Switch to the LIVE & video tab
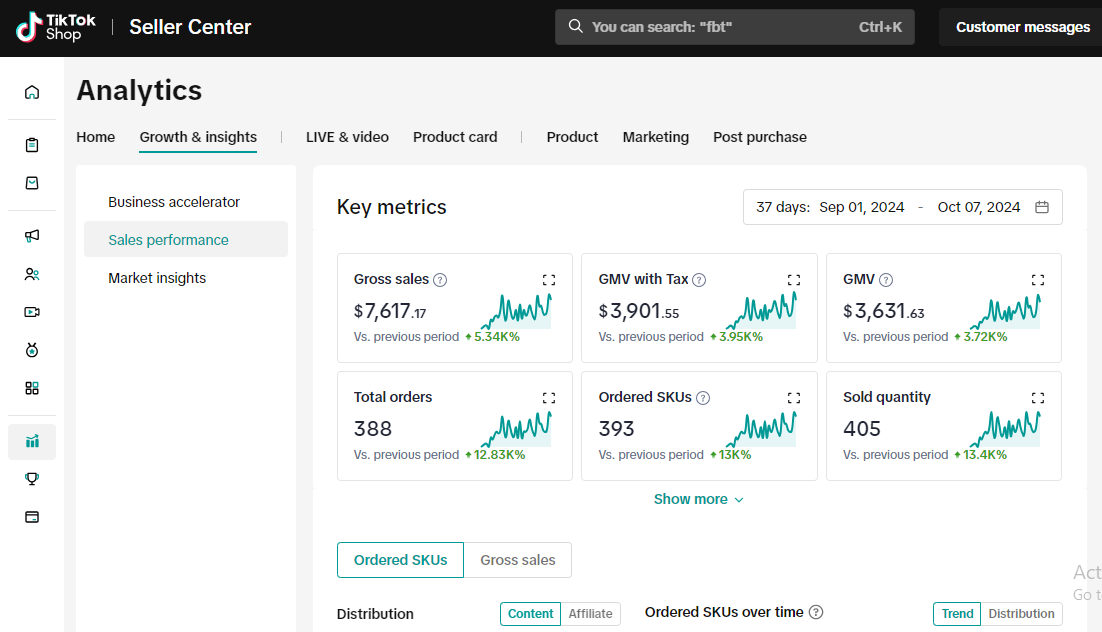 point(347,137)
